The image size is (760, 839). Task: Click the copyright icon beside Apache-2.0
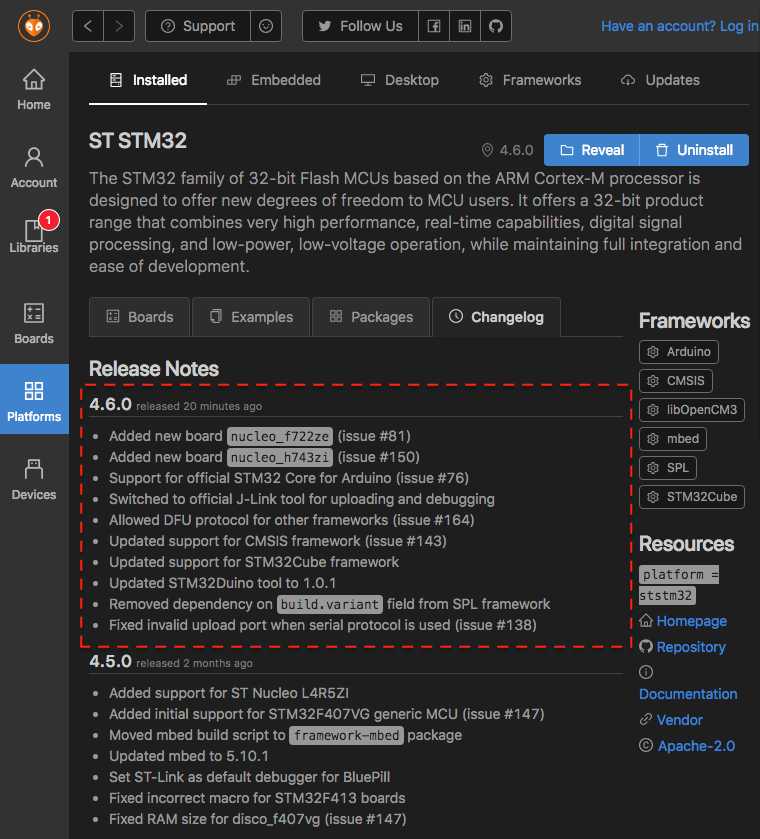click(x=646, y=745)
